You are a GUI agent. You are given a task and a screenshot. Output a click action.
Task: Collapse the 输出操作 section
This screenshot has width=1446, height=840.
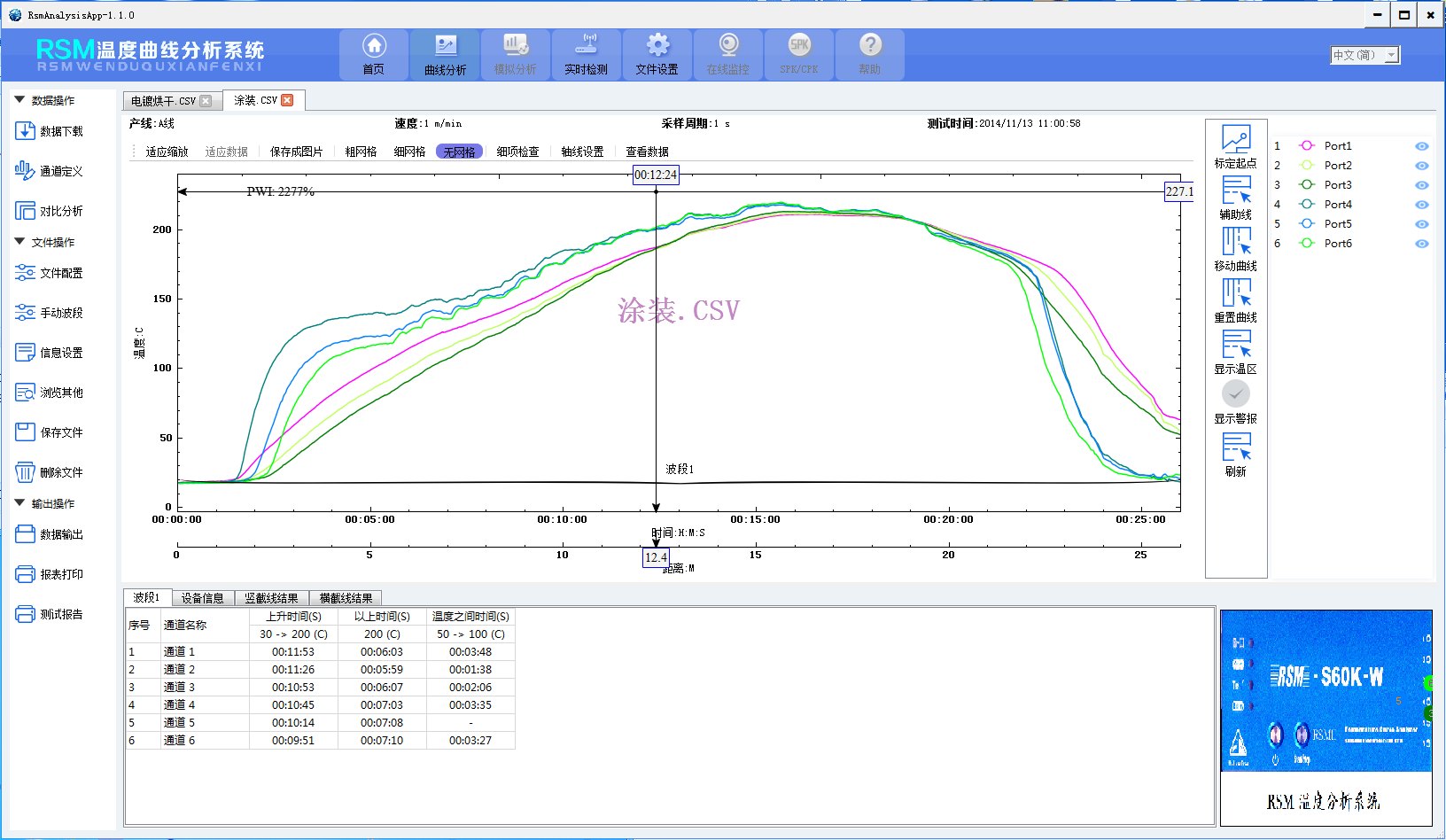(19, 503)
